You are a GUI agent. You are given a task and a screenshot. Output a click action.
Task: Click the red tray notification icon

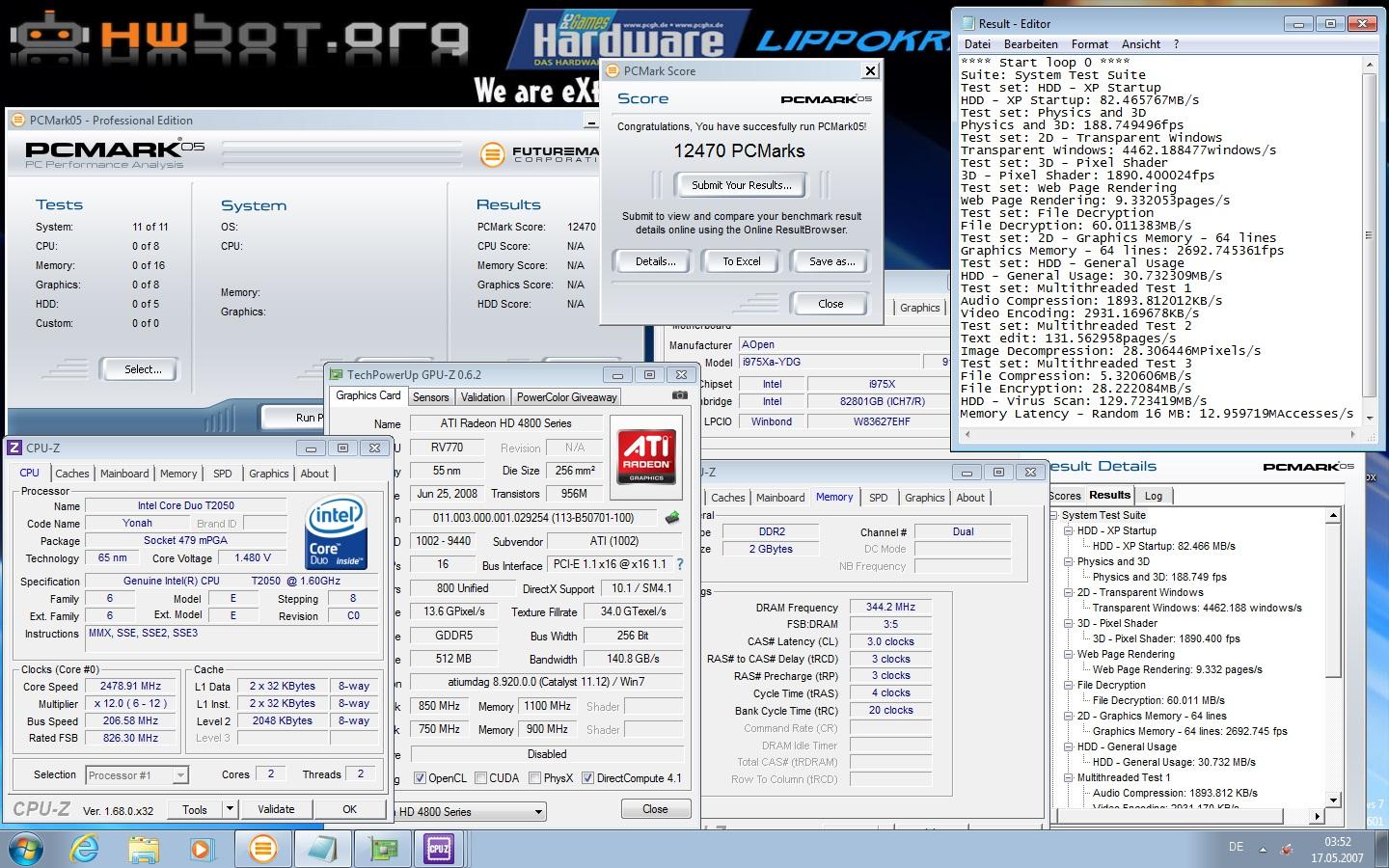pos(1288,850)
